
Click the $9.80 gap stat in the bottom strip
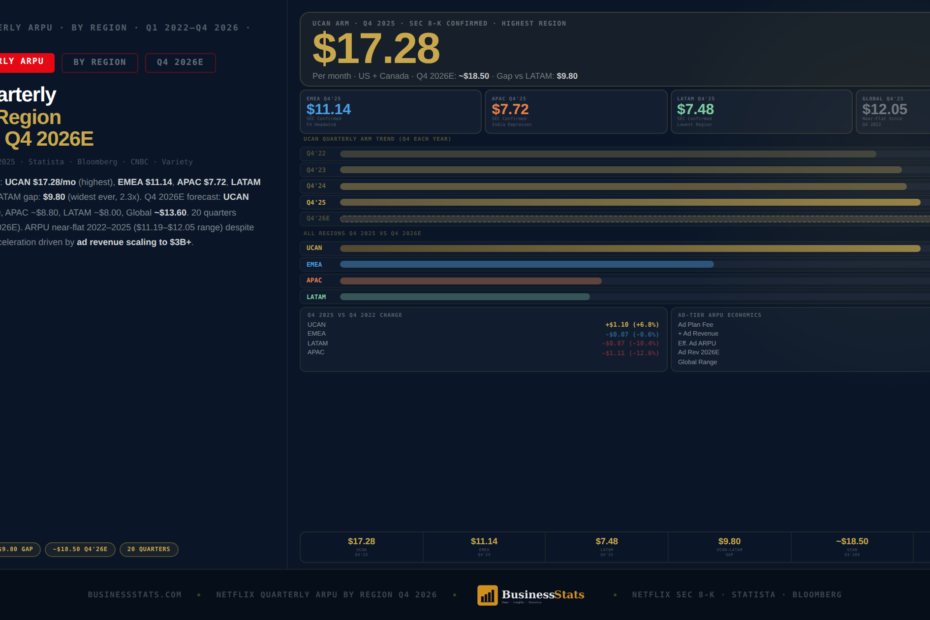pos(730,546)
